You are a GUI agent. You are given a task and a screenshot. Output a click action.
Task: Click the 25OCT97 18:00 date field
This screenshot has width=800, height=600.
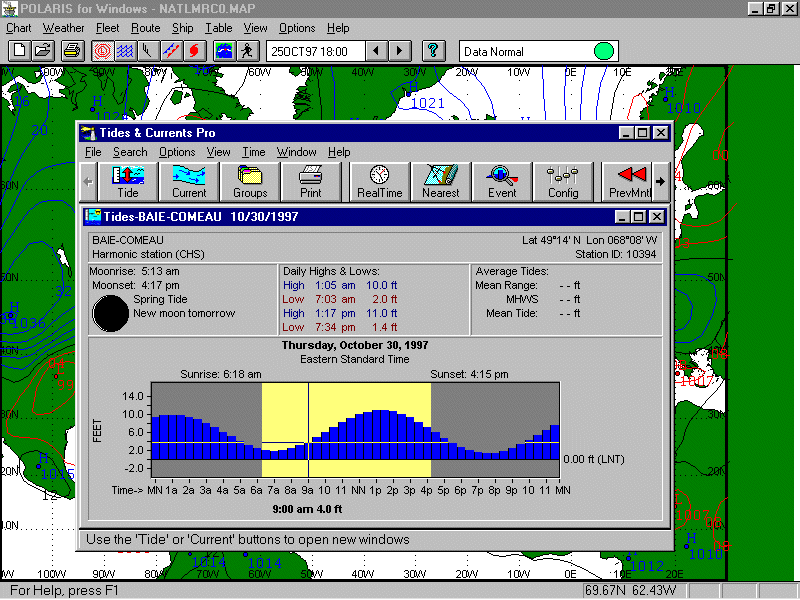click(315, 51)
